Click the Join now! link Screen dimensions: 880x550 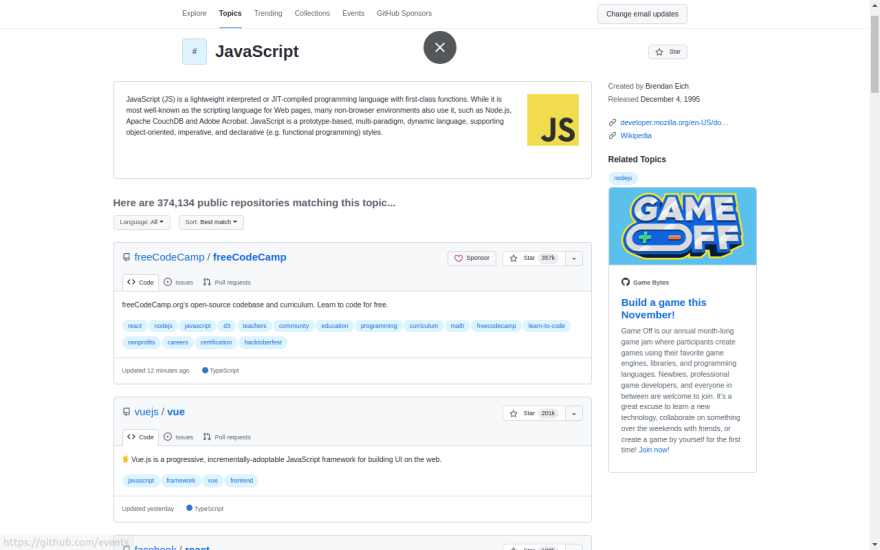click(654, 450)
